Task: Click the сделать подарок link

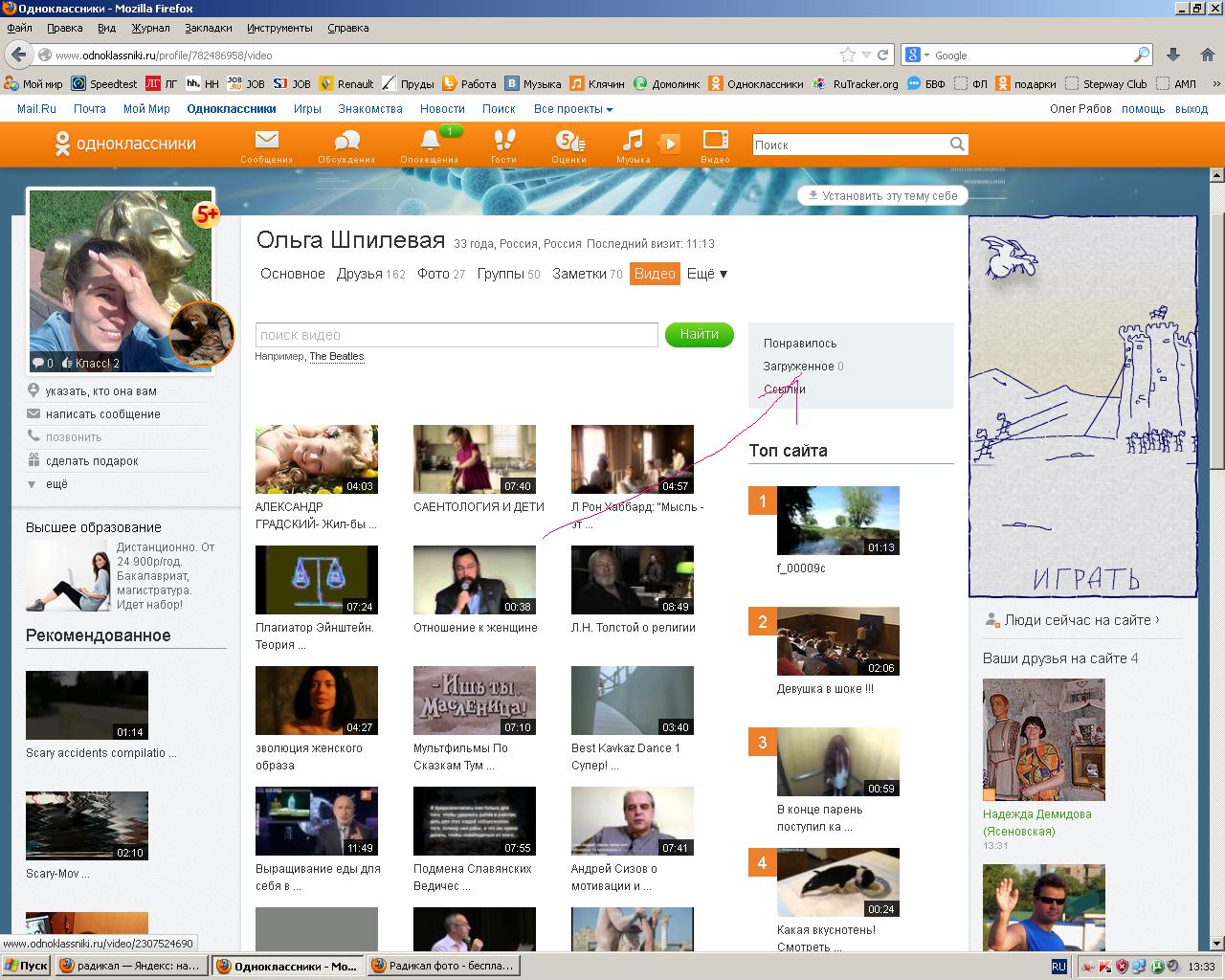Action: click(x=92, y=460)
